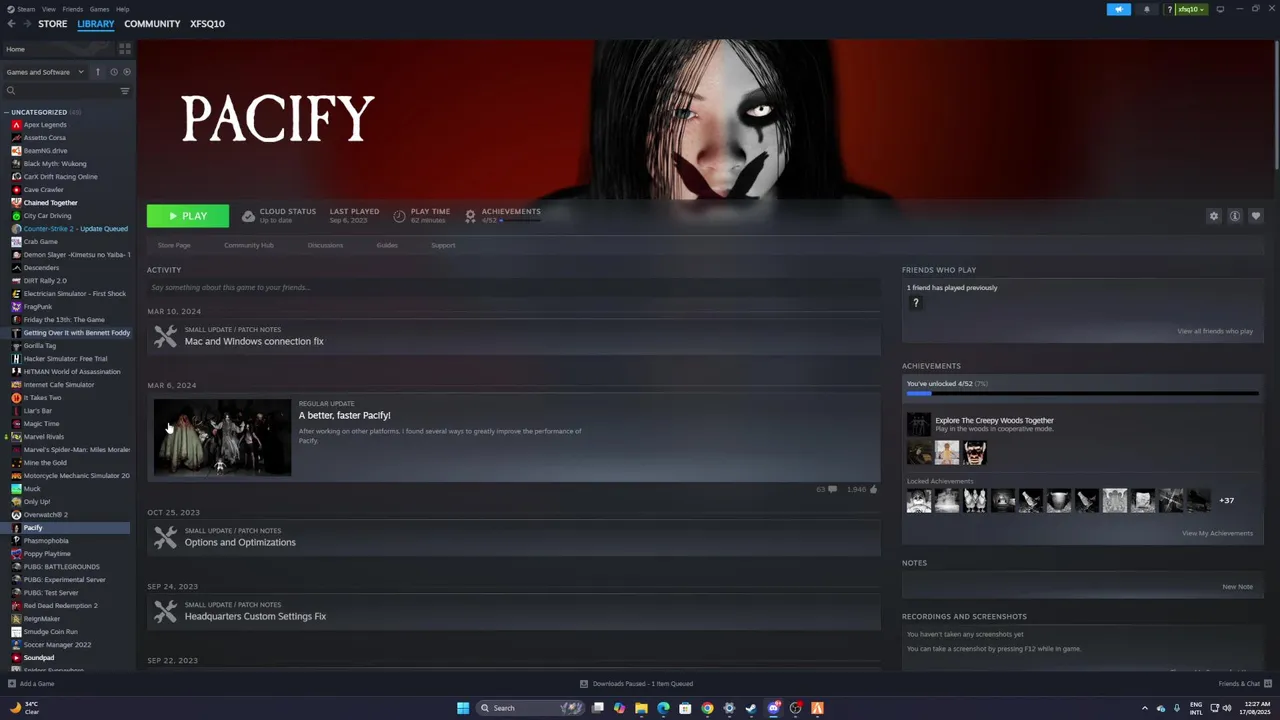Viewport: 1280px width, 720px height.
Task: Open the Friends menu
Action: pyautogui.click(x=73, y=9)
